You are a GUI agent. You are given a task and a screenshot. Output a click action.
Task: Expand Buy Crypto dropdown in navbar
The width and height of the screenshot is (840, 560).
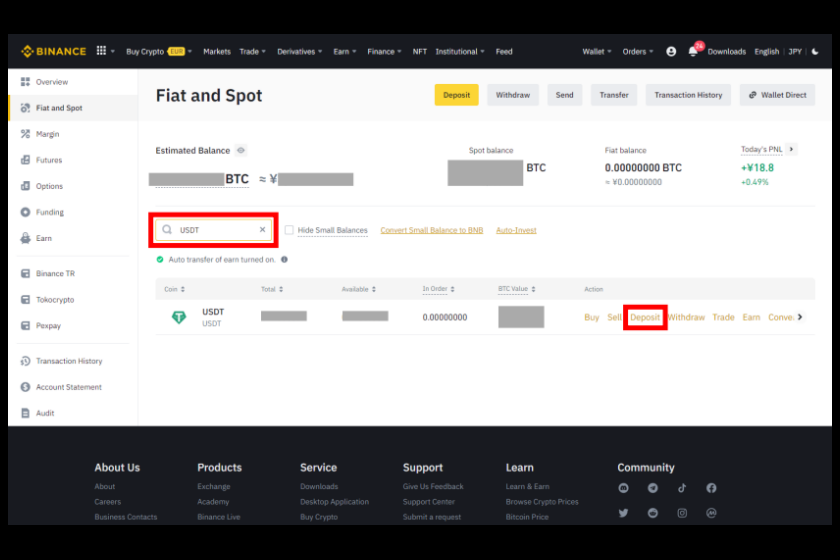pyautogui.click(x=159, y=51)
